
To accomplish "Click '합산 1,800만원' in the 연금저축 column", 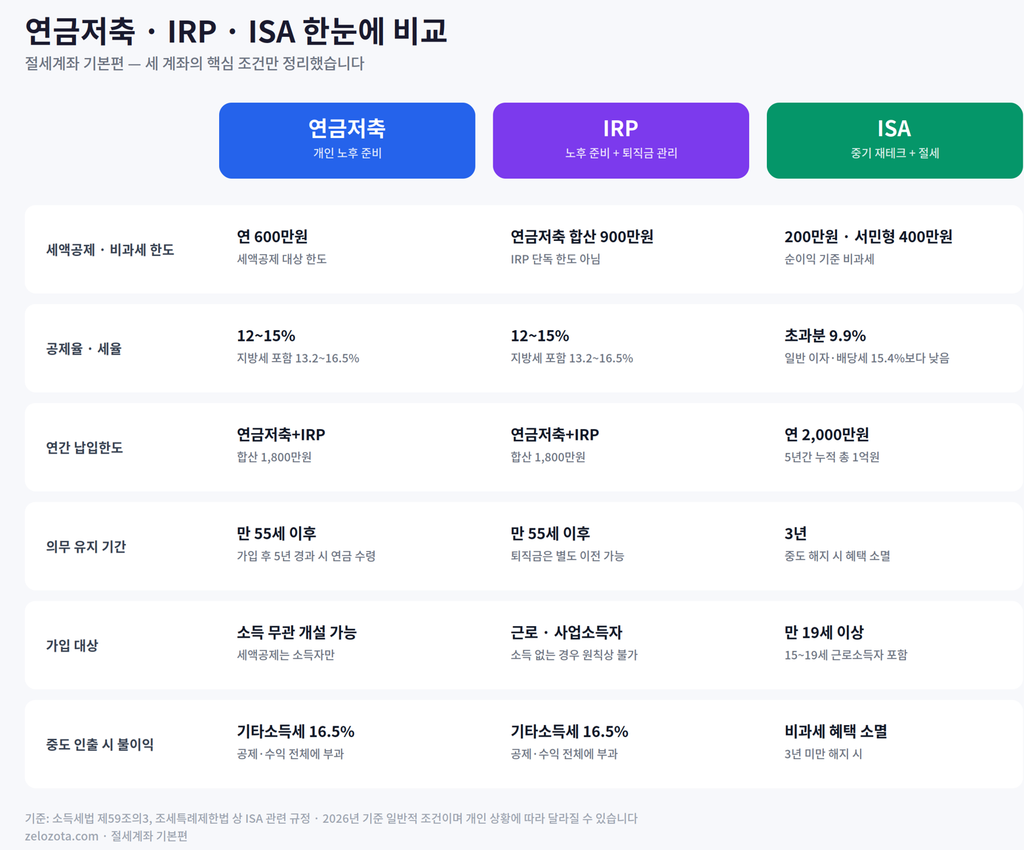I will pyautogui.click(x=274, y=457).
